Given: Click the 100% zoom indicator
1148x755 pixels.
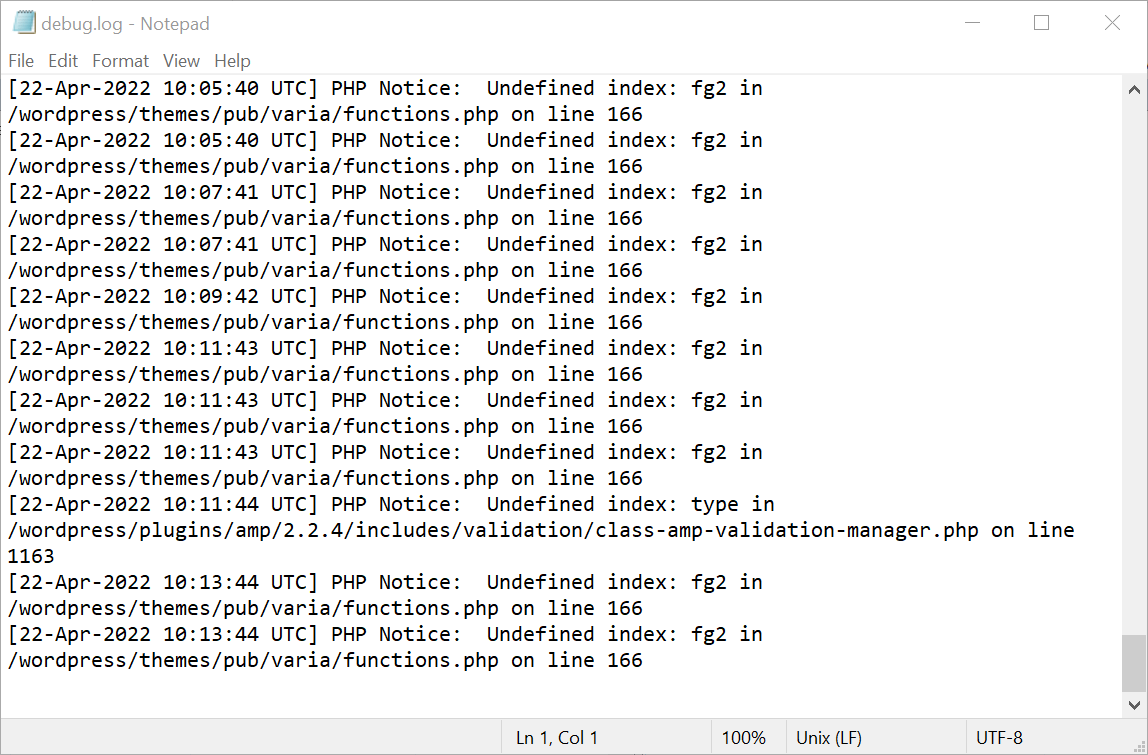Looking at the screenshot, I should point(744,737).
